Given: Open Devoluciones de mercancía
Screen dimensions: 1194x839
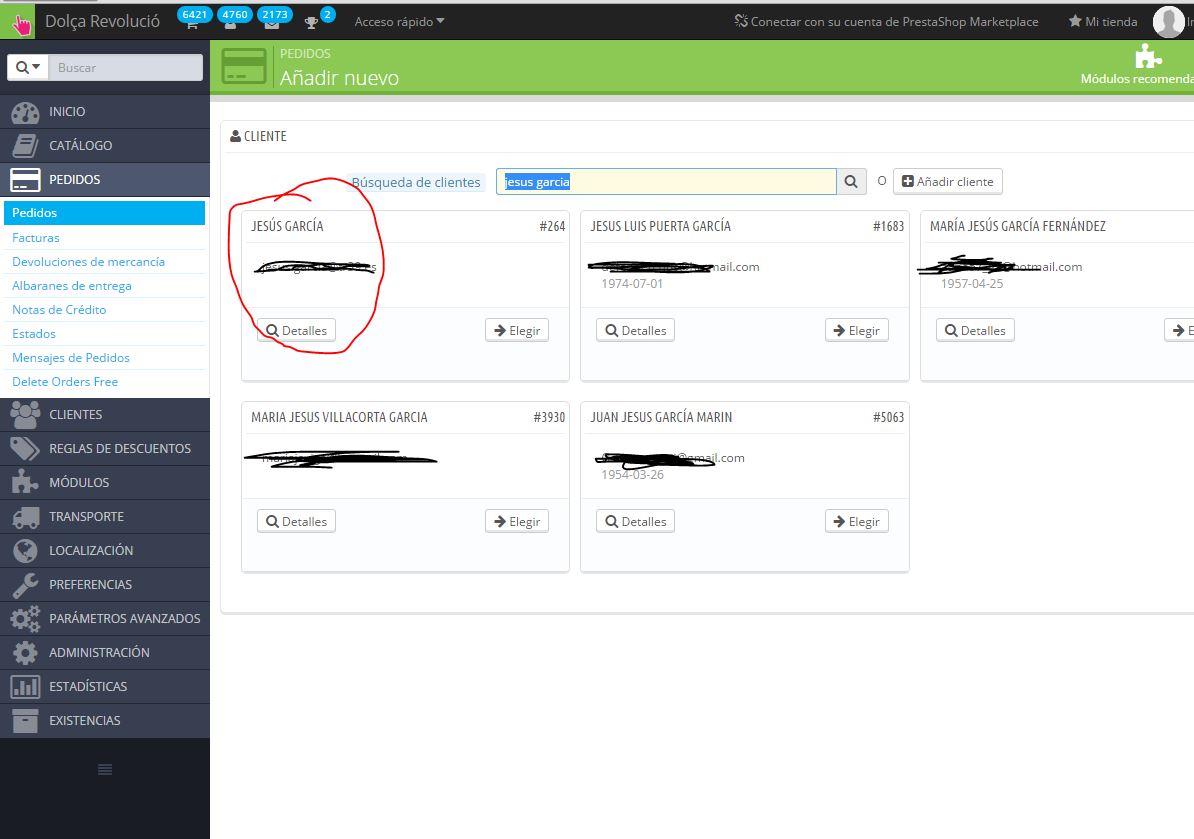Looking at the screenshot, I should [88, 261].
